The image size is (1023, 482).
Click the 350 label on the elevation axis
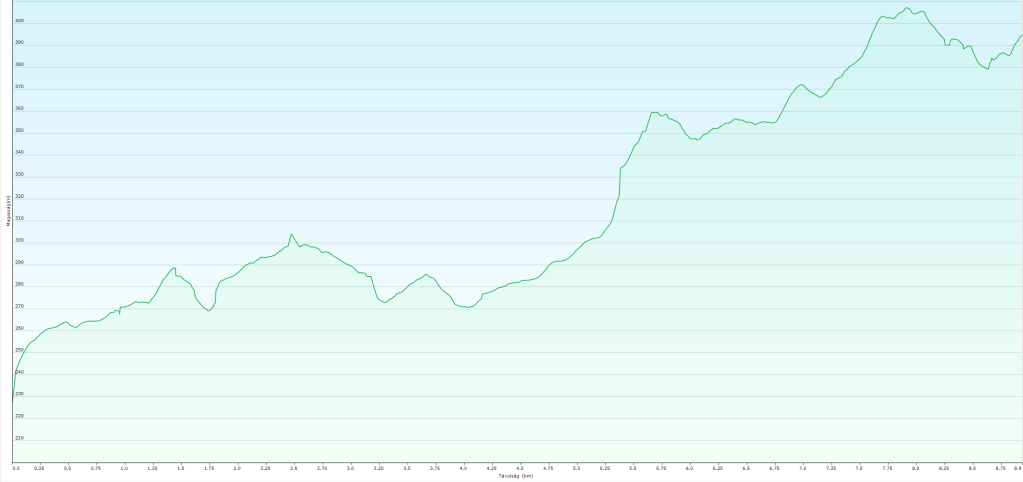19,131
